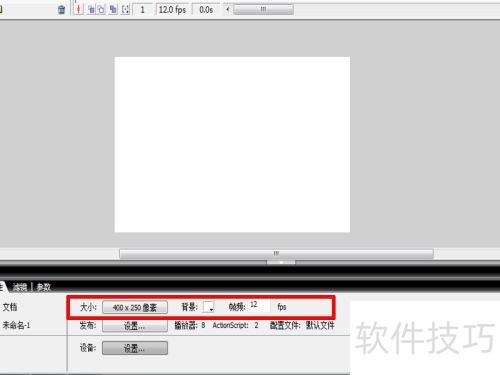Open the 发布 设置... button
The image size is (500, 375).
(x=135, y=326)
